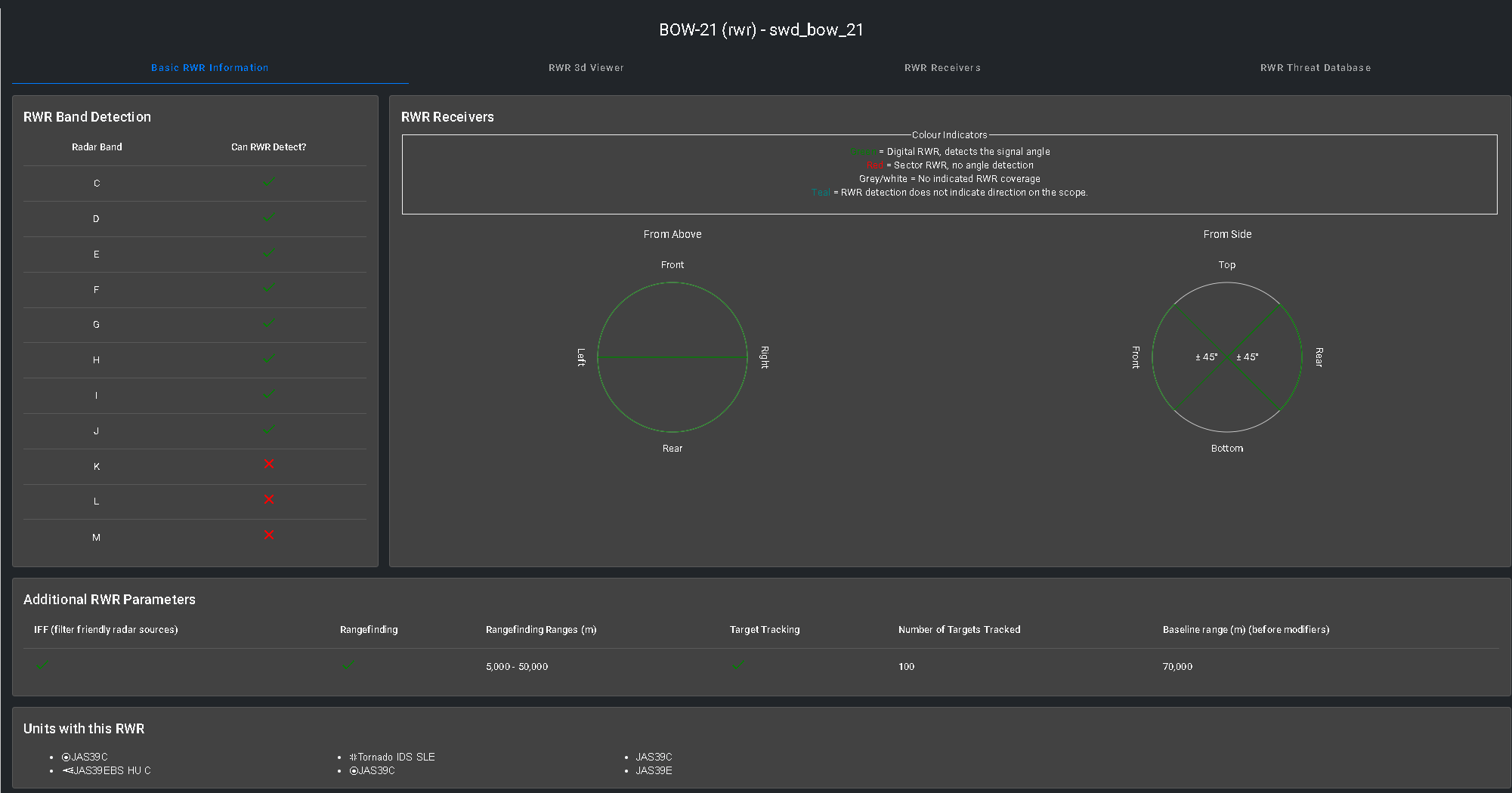Select the green check for band G
This screenshot has height=793, width=1512.
pyautogui.click(x=269, y=323)
